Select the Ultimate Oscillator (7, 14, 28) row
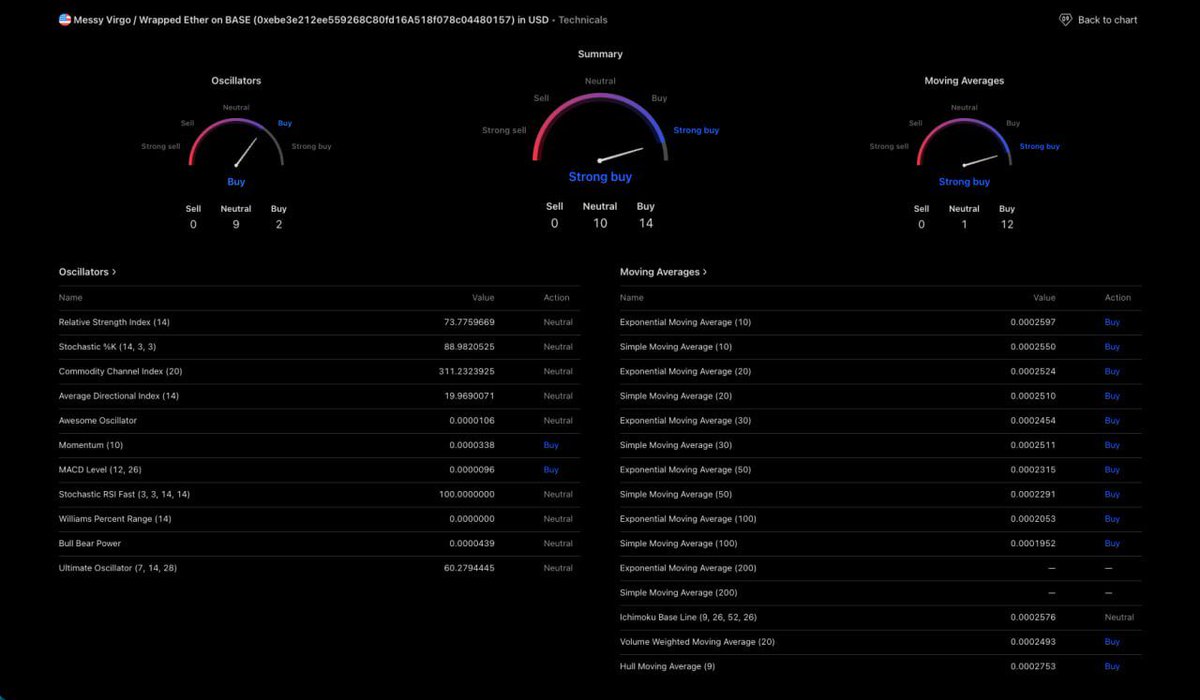The width and height of the screenshot is (1200, 700). coord(319,568)
